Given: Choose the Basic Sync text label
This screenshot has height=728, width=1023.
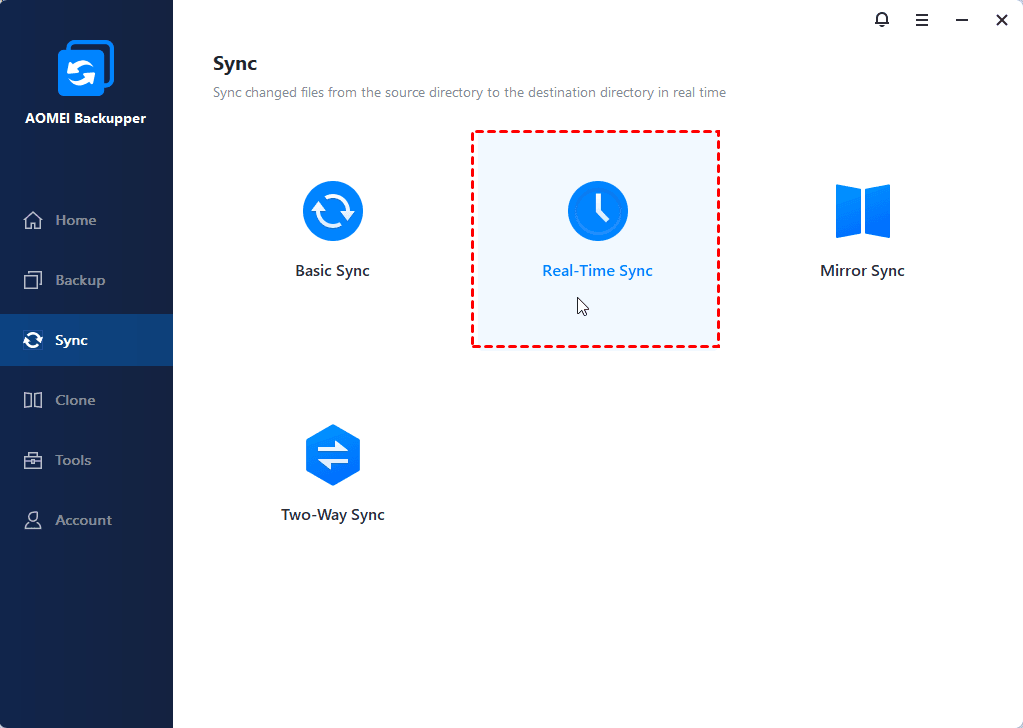Looking at the screenshot, I should pyautogui.click(x=332, y=271).
